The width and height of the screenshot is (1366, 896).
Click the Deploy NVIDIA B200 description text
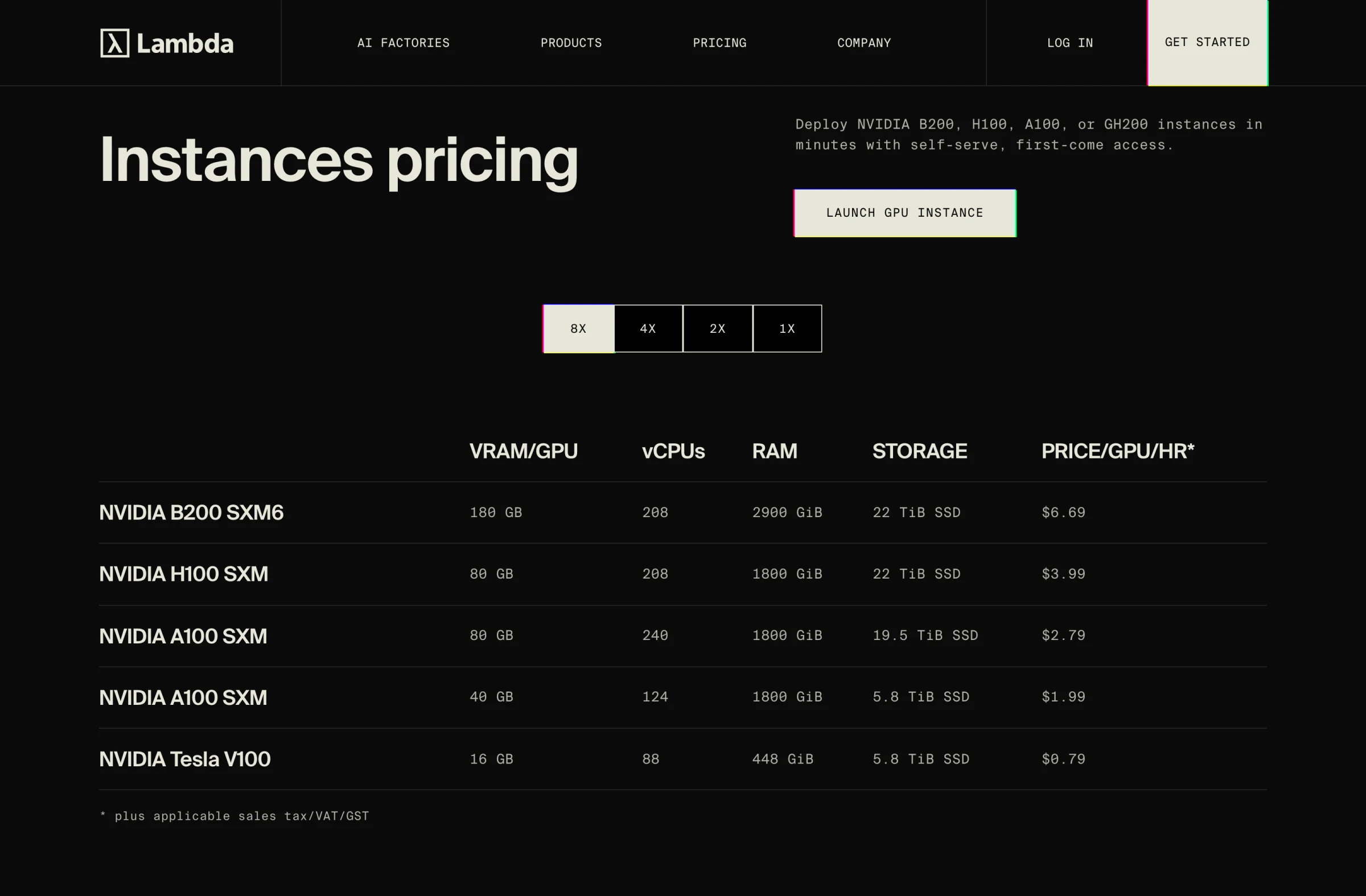(1028, 135)
